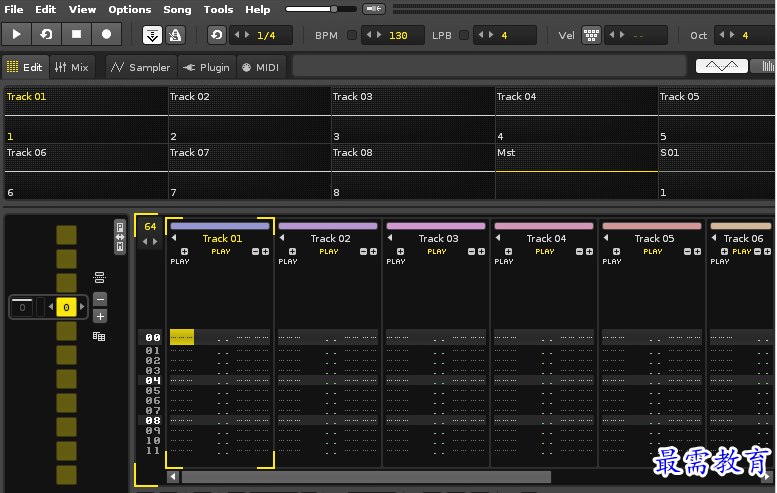Open the Edit menu

pyautogui.click(x=46, y=9)
